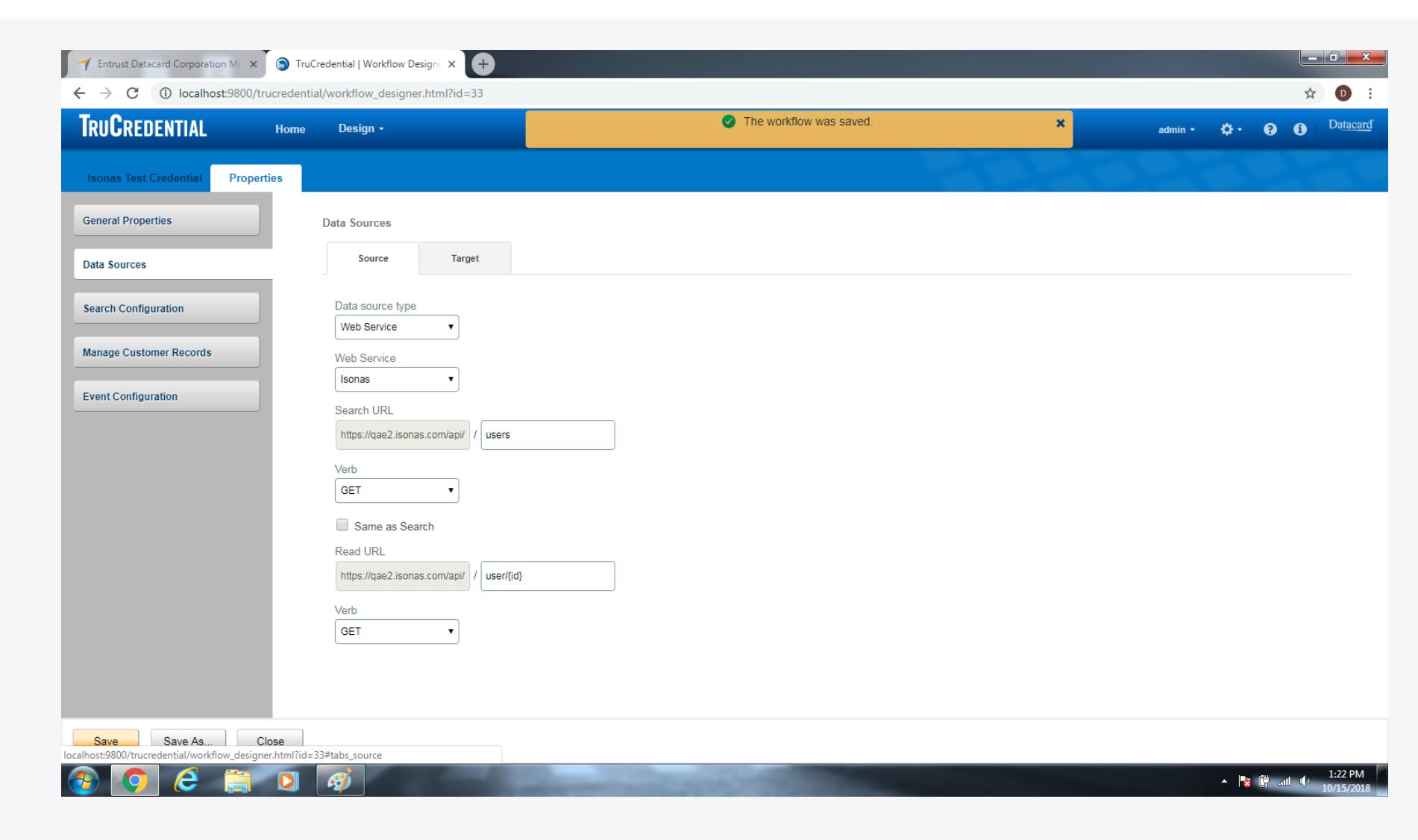
Task: Click the Save As... button
Action: point(188,740)
